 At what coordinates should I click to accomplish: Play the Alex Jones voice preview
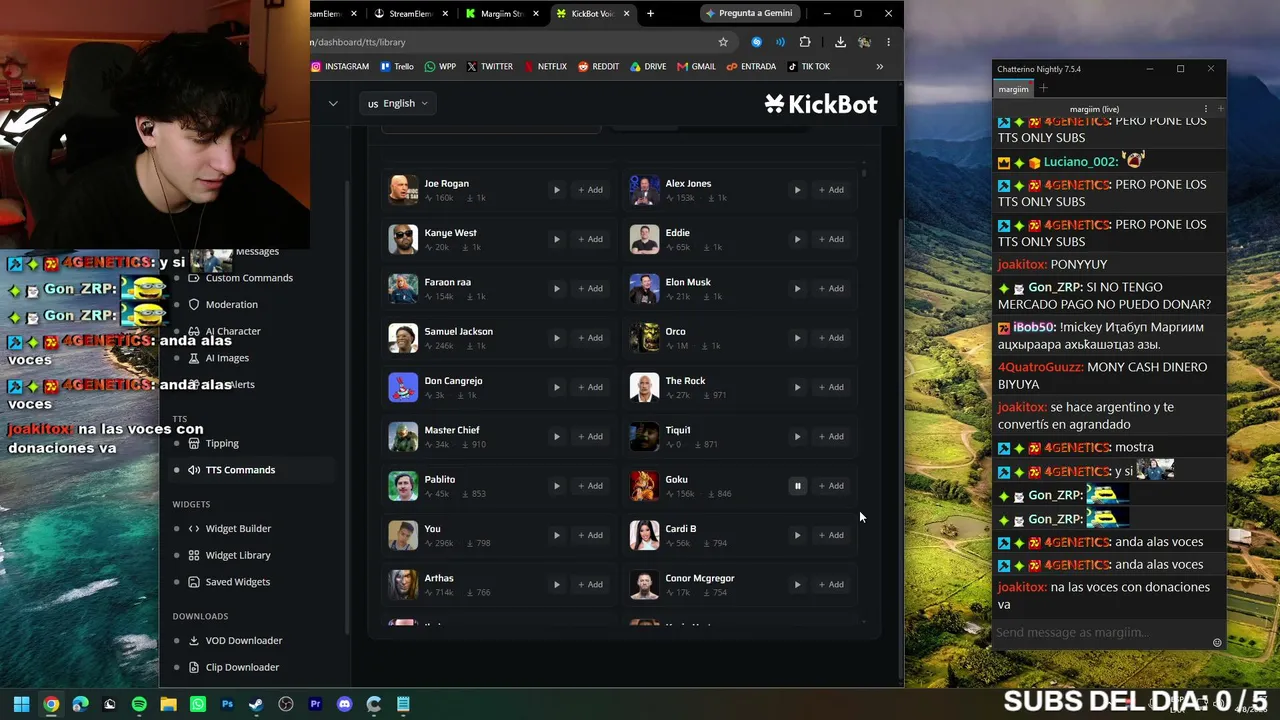pos(797,190)
